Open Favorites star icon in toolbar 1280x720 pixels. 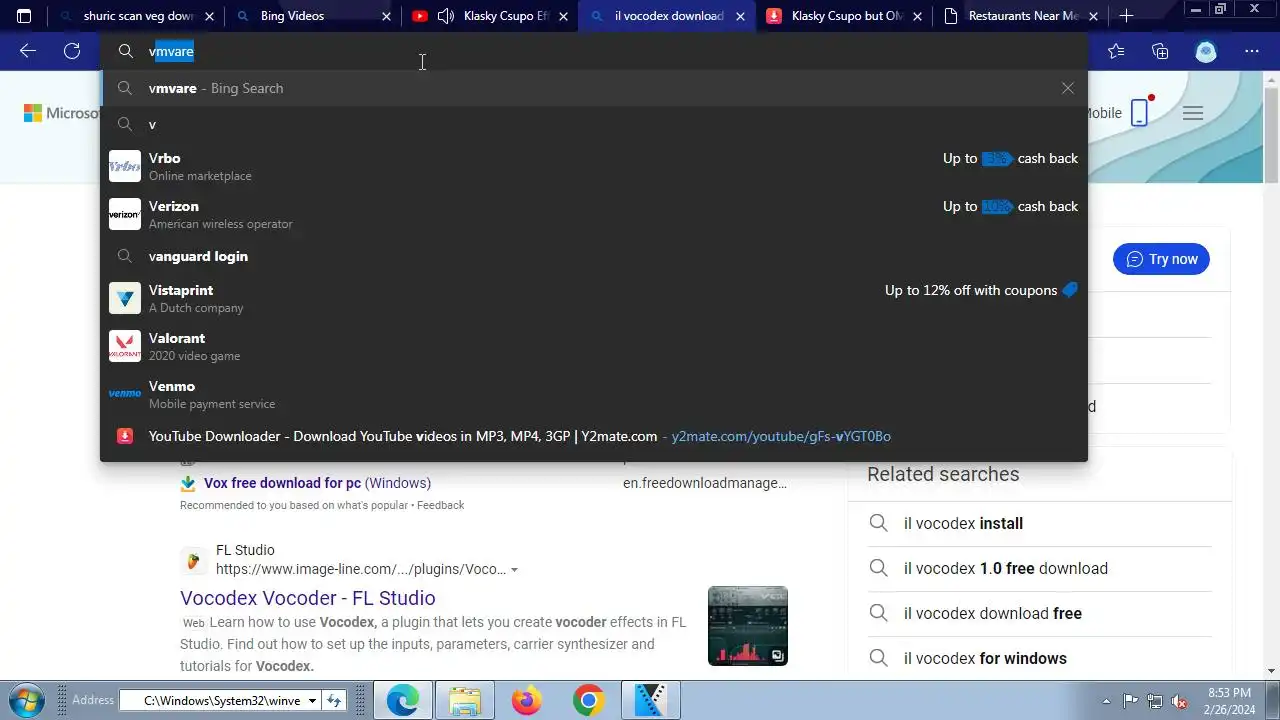pos(1116,52)
